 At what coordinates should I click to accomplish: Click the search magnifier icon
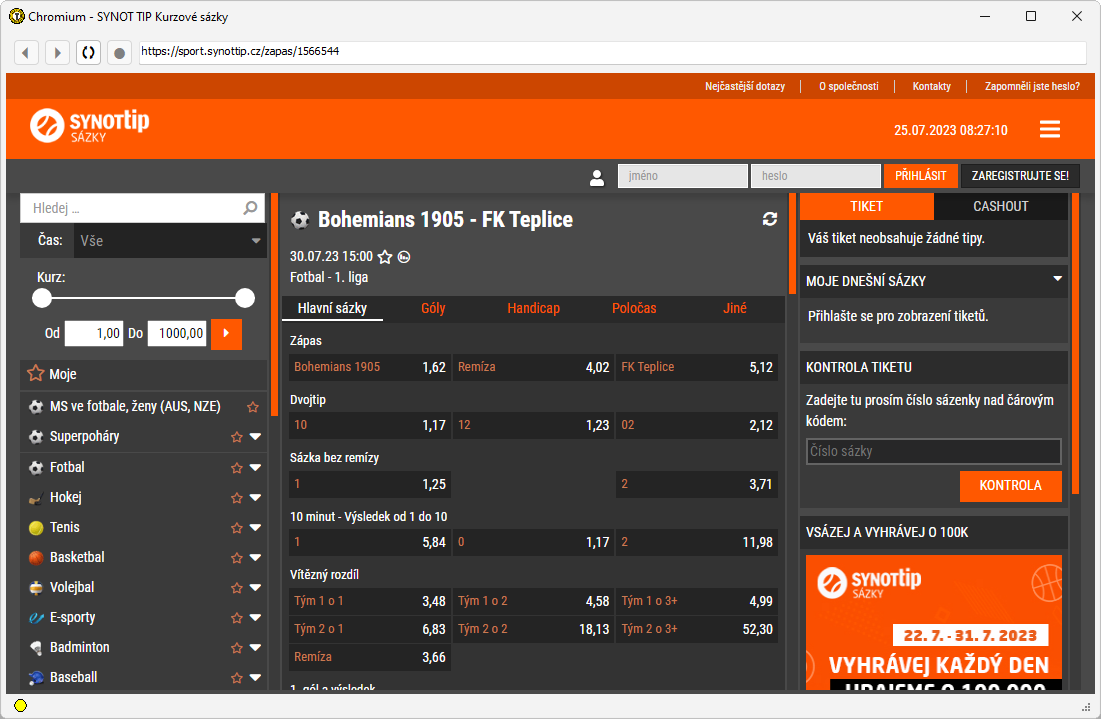(x=251, y=208)
